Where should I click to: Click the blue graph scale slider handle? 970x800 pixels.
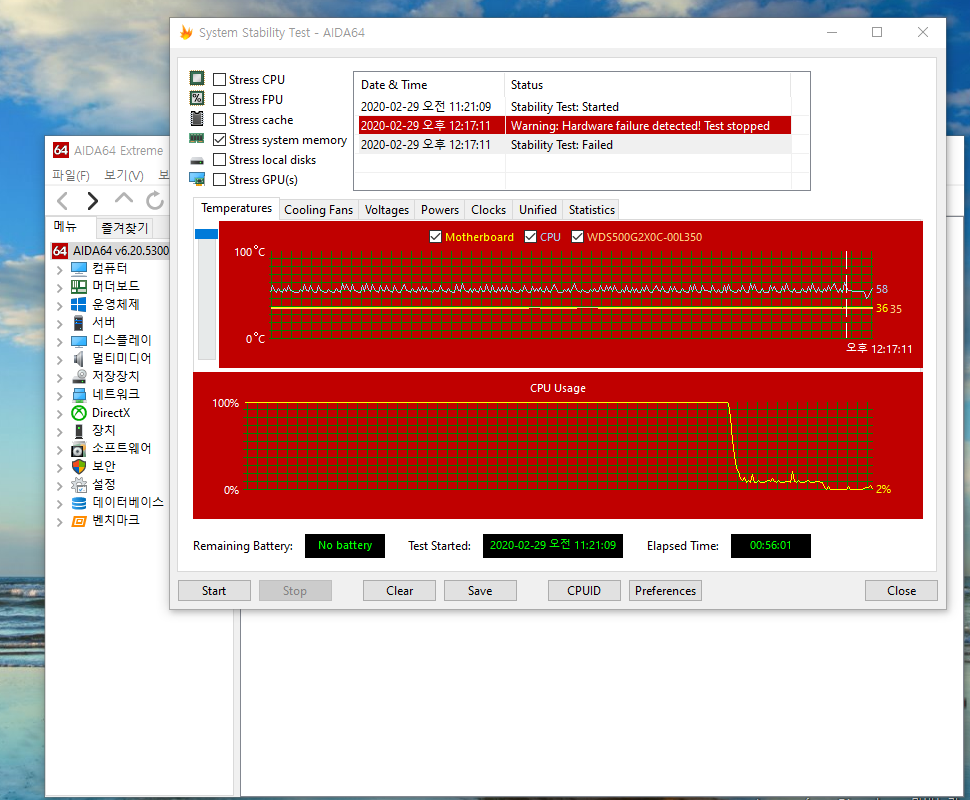click(x=207, y=234)
